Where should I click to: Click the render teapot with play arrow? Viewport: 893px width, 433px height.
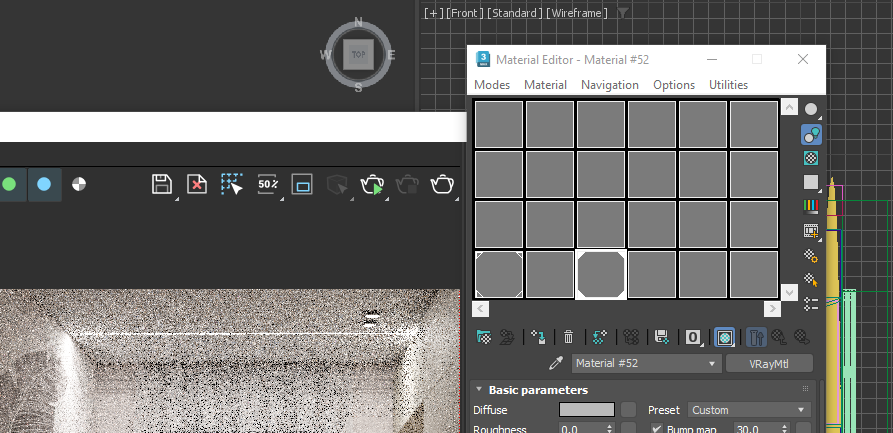click(373, 184)
